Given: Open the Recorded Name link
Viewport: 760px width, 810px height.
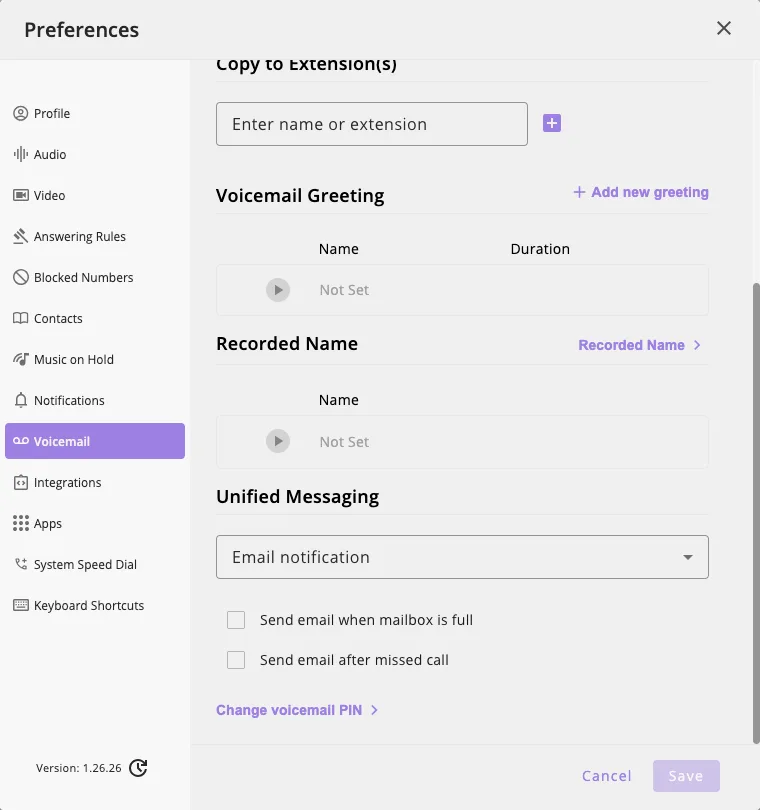Looking at the screenshot, I should pos(640,345).
